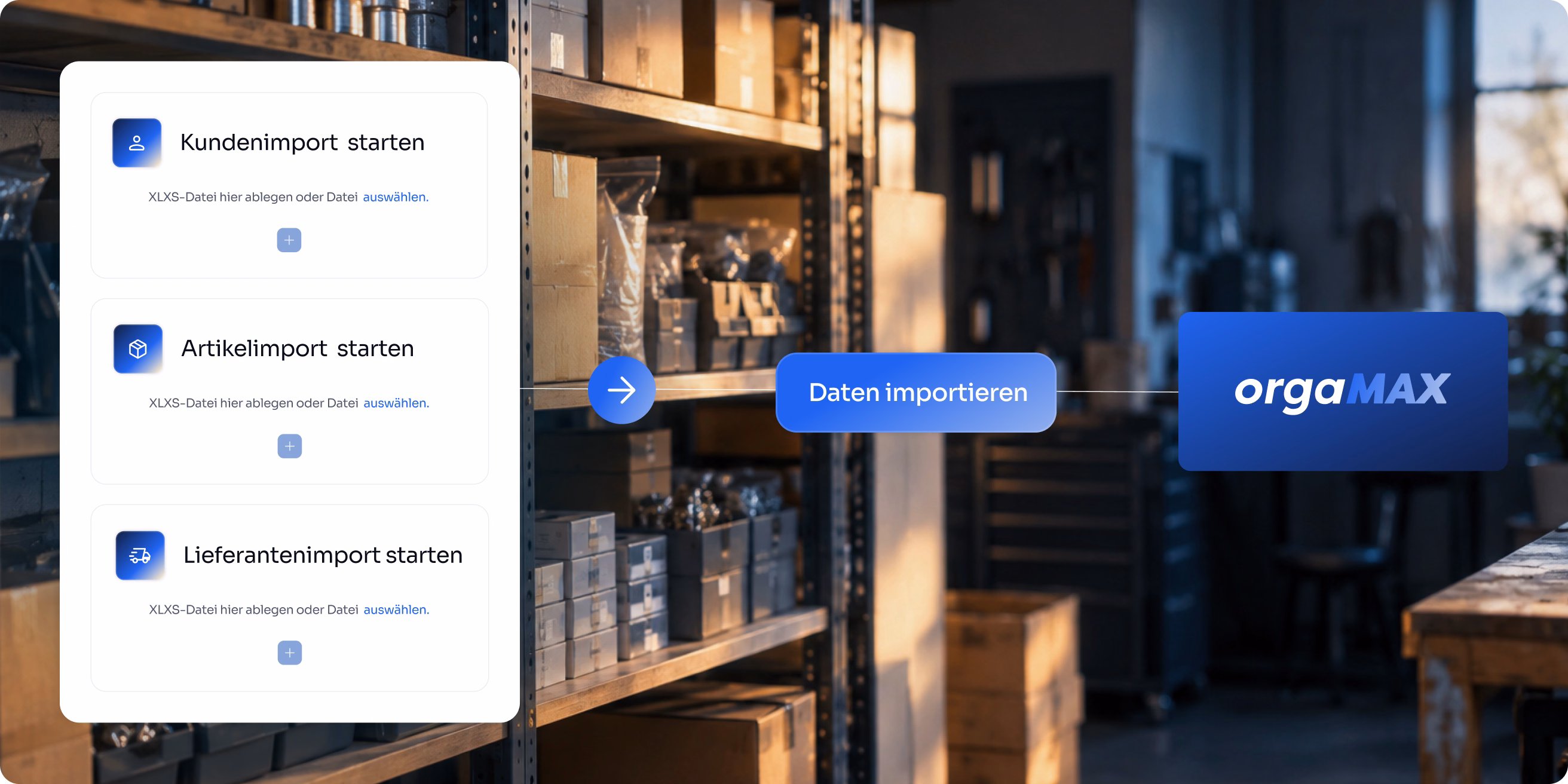Viewport: 1568px width, 784px height.
Task: Click the package box icon beside Artikelimport
Action: point(138,349)
